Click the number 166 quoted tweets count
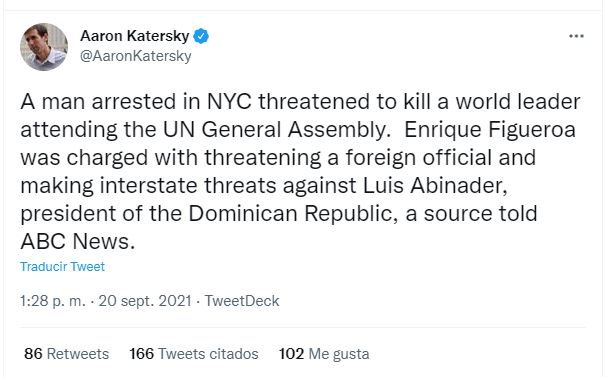This screenshot has height=377, width=607. pos(141,354)
